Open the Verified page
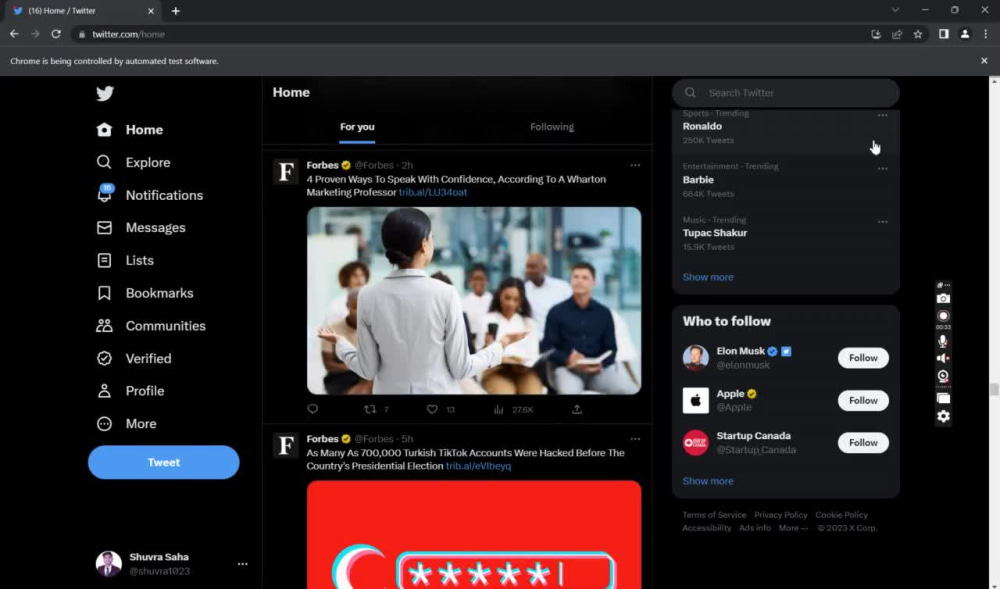The image size is (1000, 589). click(134, 358)
